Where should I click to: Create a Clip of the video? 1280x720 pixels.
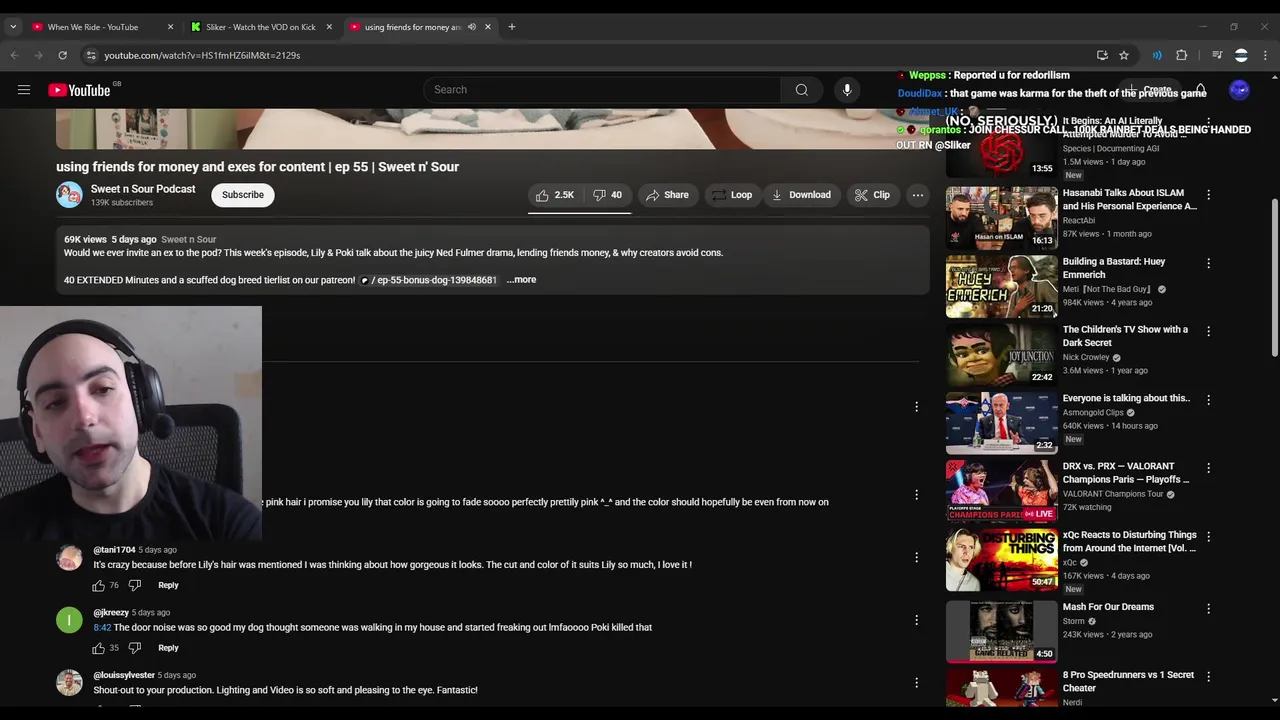(871, 195)
